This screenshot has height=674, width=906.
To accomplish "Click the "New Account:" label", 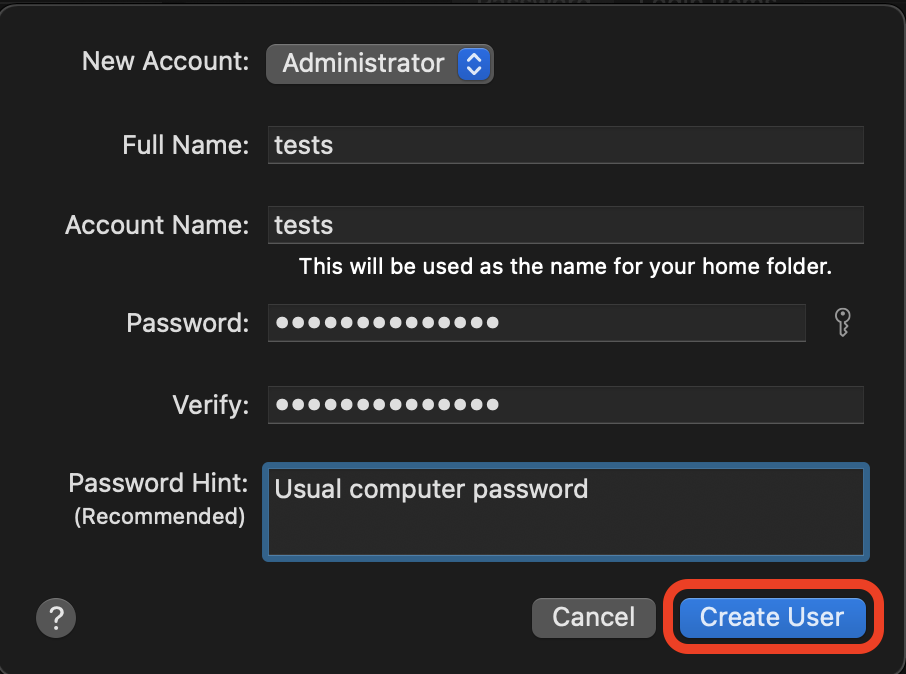I will (x=165, y=61).
